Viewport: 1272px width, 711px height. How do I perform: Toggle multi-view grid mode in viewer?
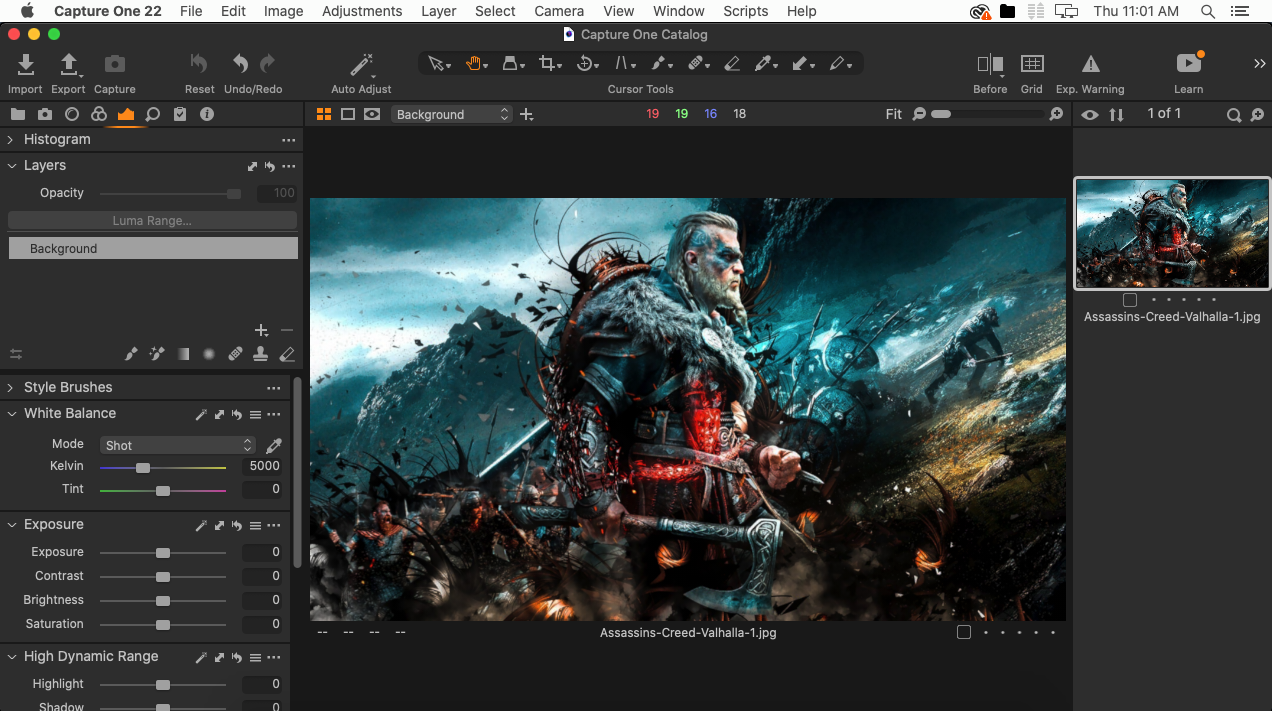324,114
